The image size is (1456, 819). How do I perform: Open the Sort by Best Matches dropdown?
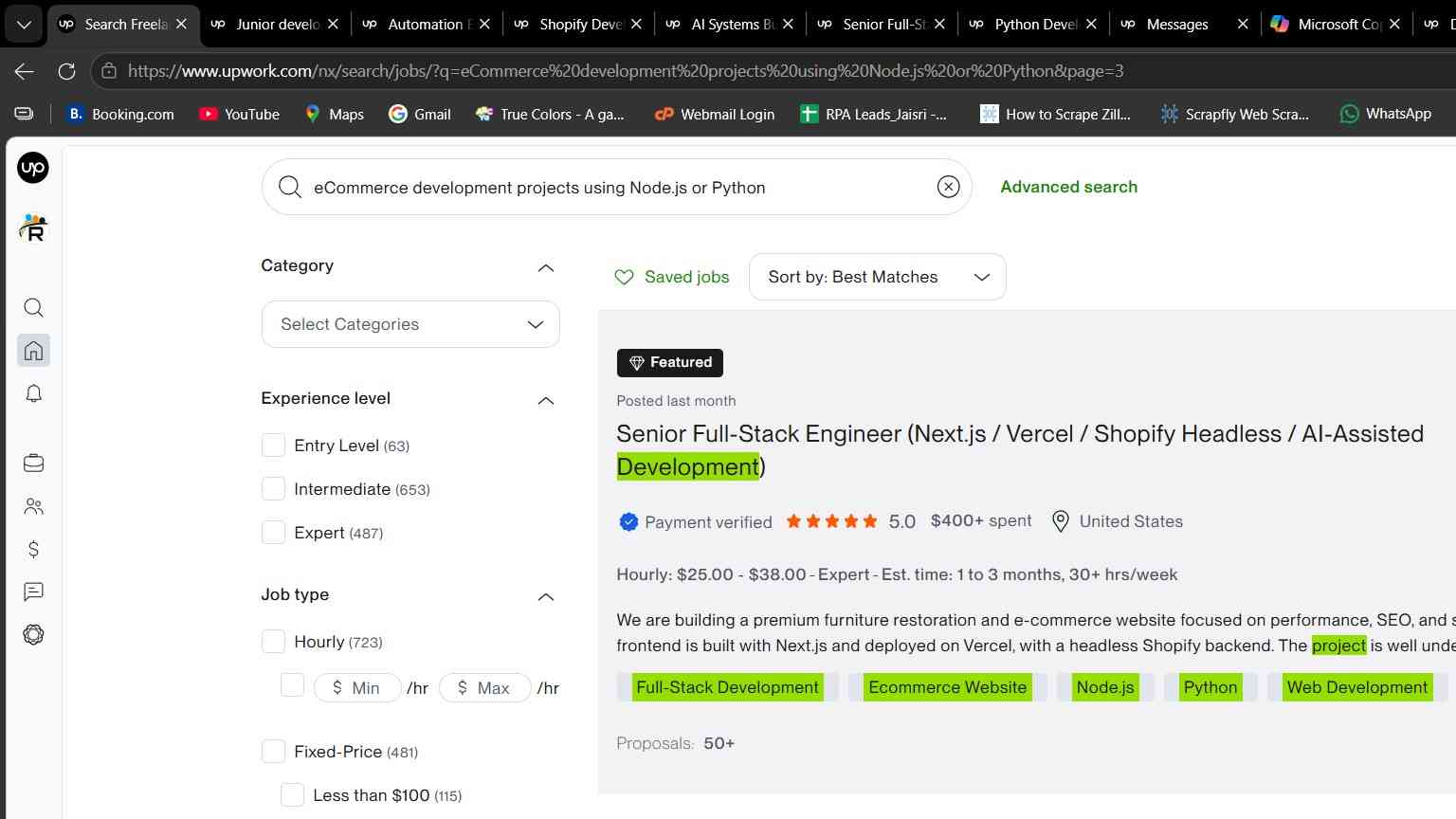tap(877, 277)
